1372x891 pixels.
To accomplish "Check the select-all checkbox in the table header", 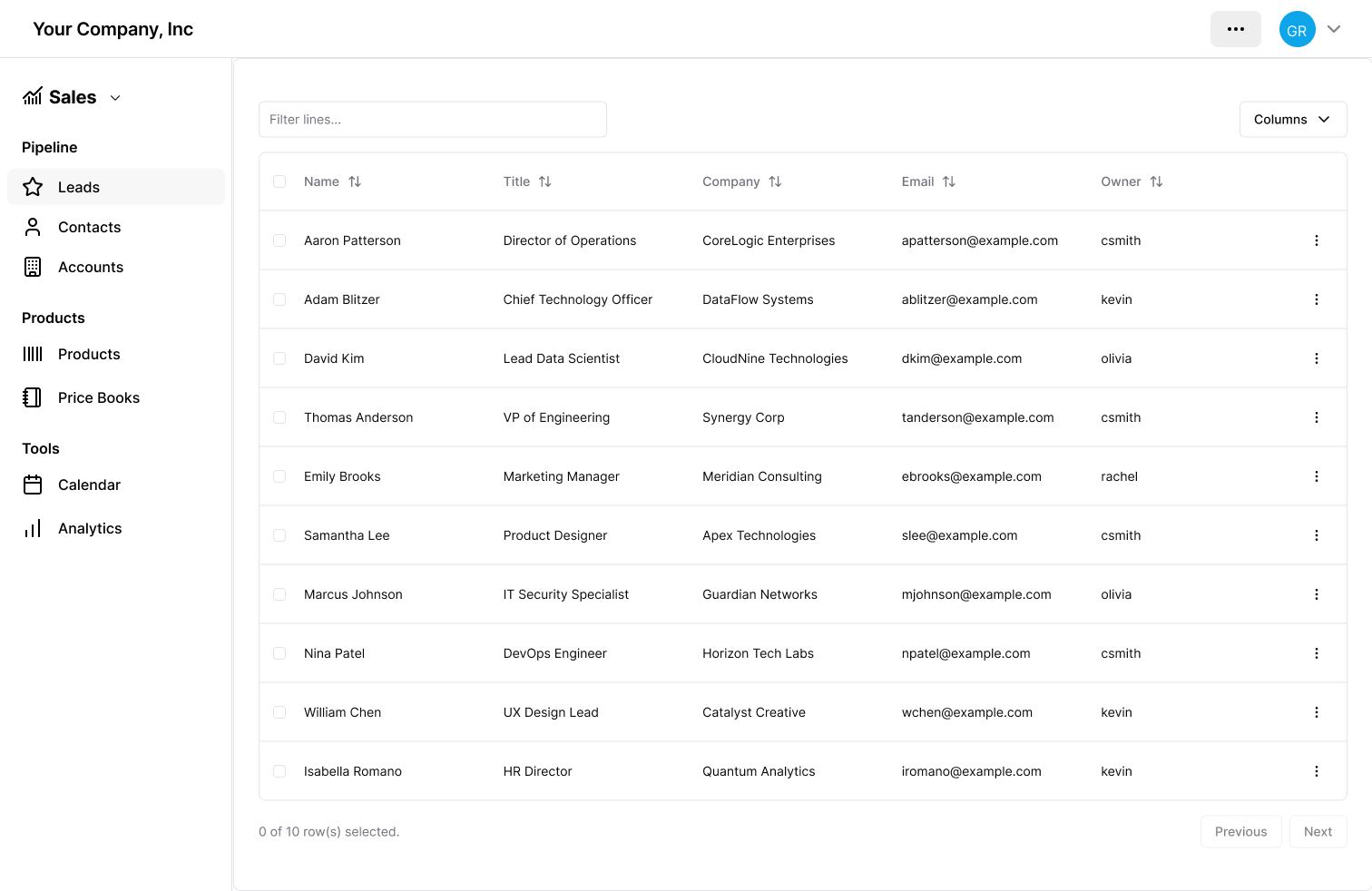I will (279, 181).
